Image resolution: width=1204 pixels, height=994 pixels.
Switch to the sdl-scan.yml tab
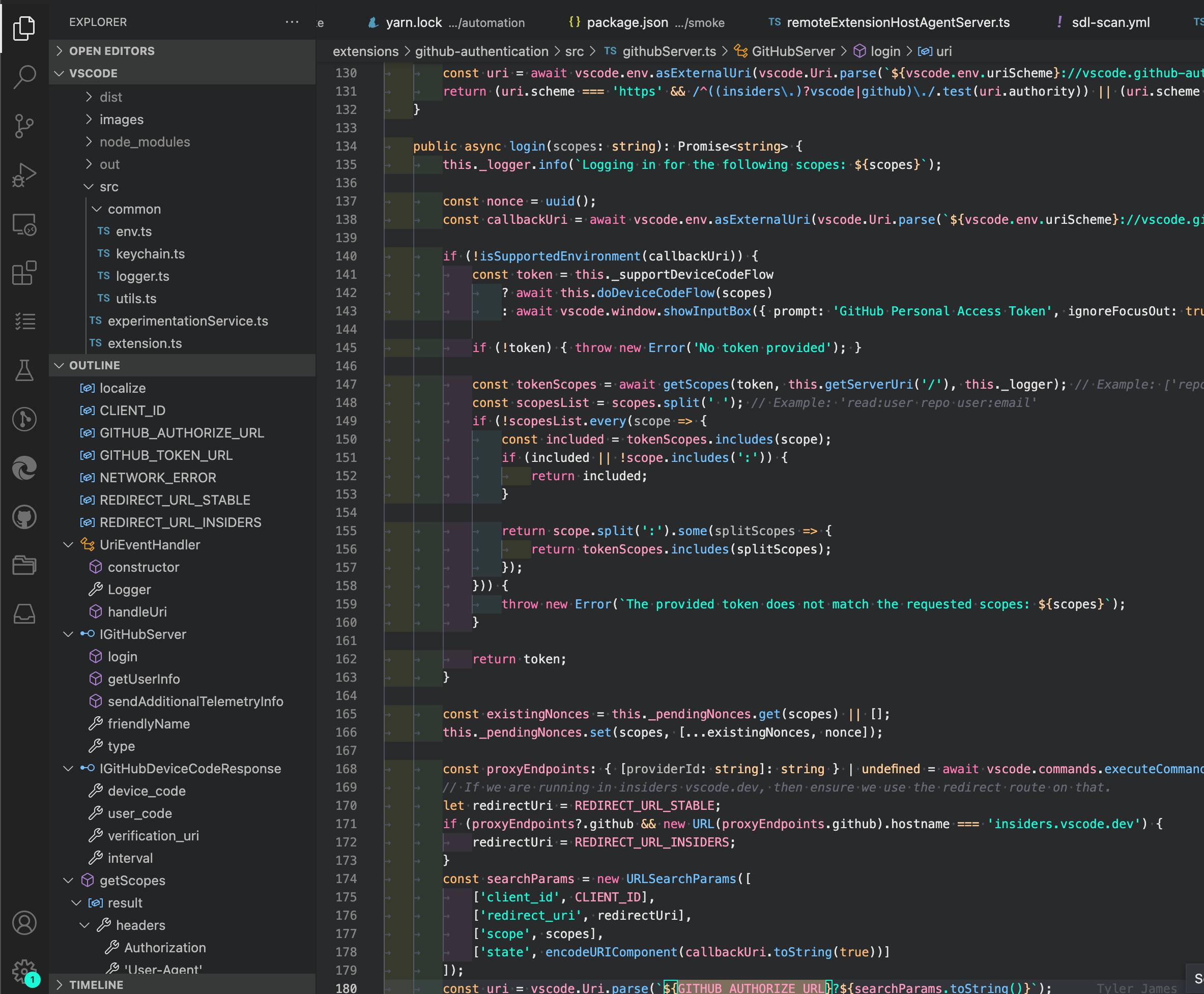[1110, 22]
